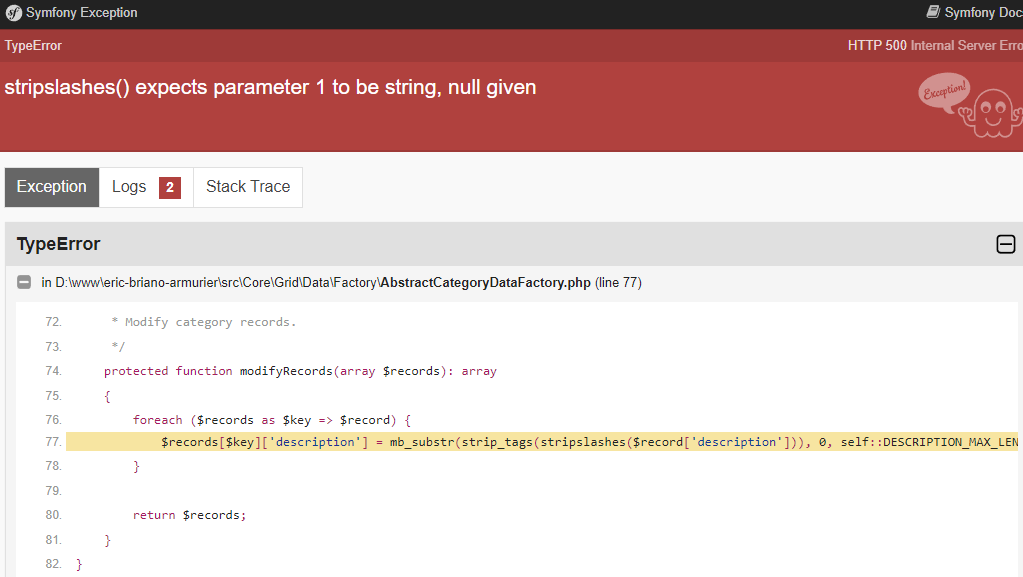Screen dimensions: 1023x577
Task: Click the Symfony Docs link text
Action: point(985,12)
